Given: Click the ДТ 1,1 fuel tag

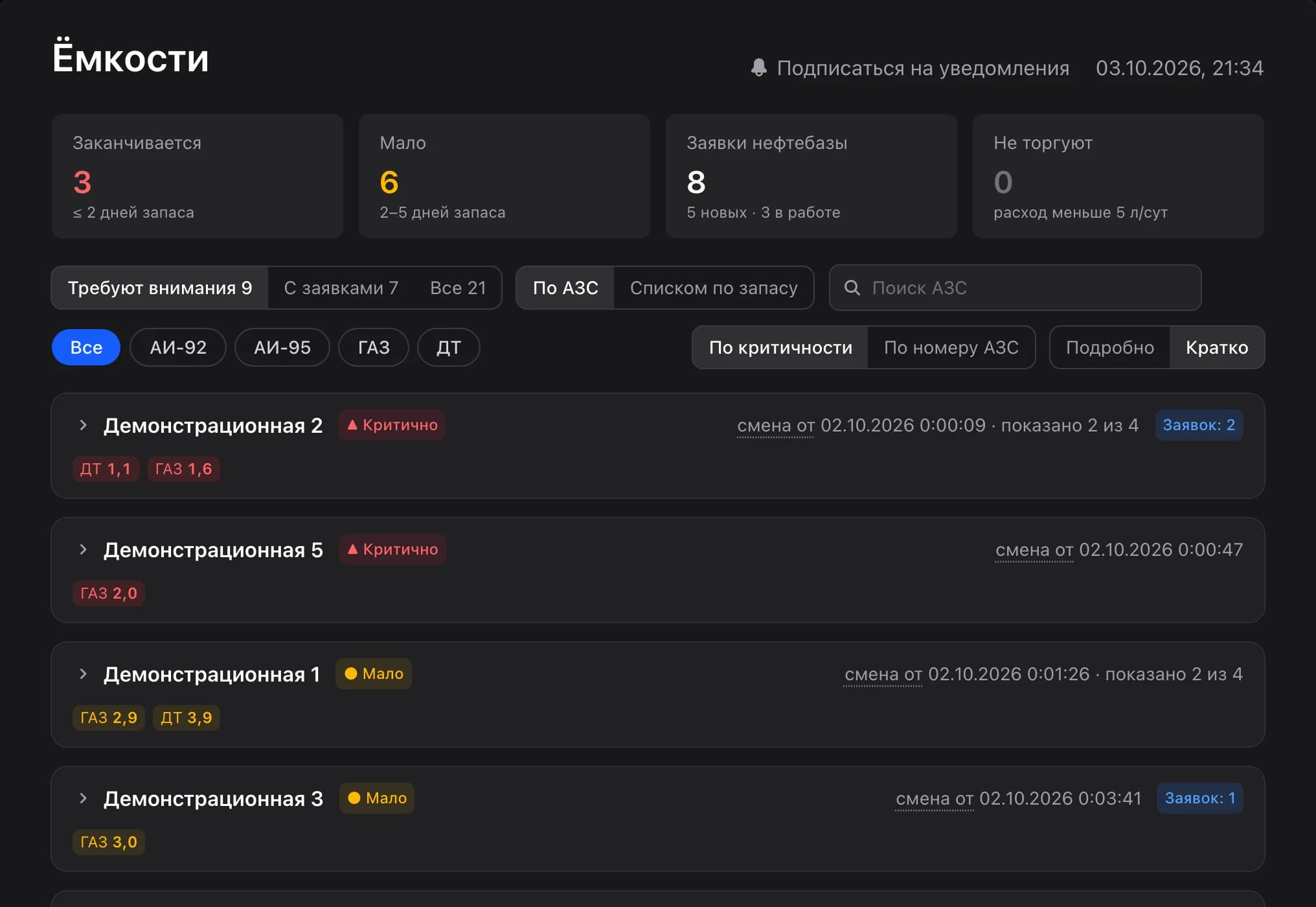Looking at the screenshot, I should pyautogui.click(x=106, y=469).
